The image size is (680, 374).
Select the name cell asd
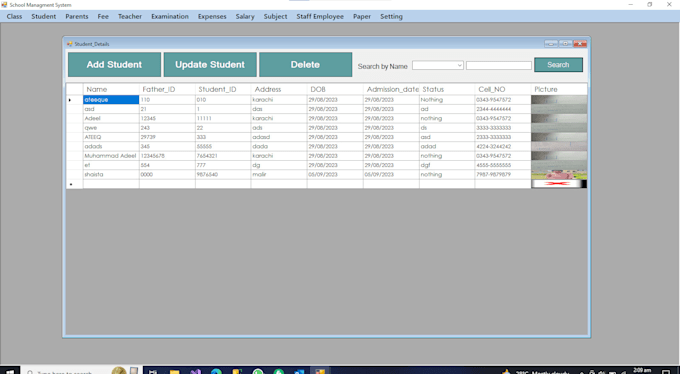[x=111, y=109]
